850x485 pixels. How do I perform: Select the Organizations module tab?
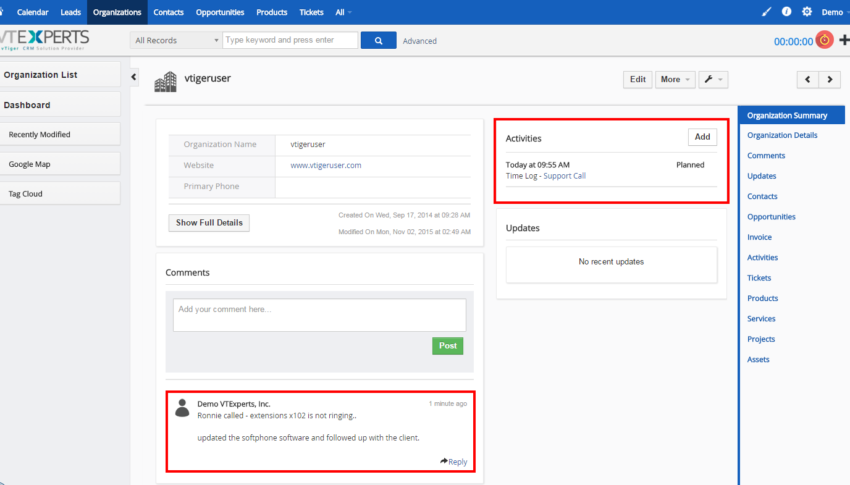point(117,12)
